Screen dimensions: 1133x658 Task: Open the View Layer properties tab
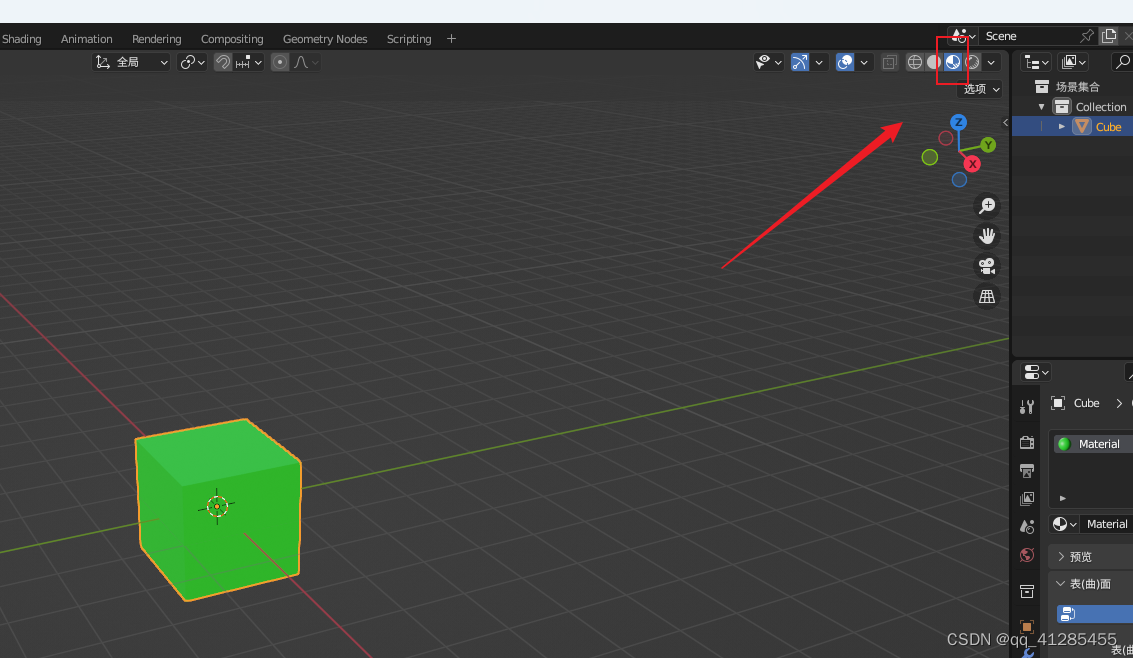[x=1027, y=499]
